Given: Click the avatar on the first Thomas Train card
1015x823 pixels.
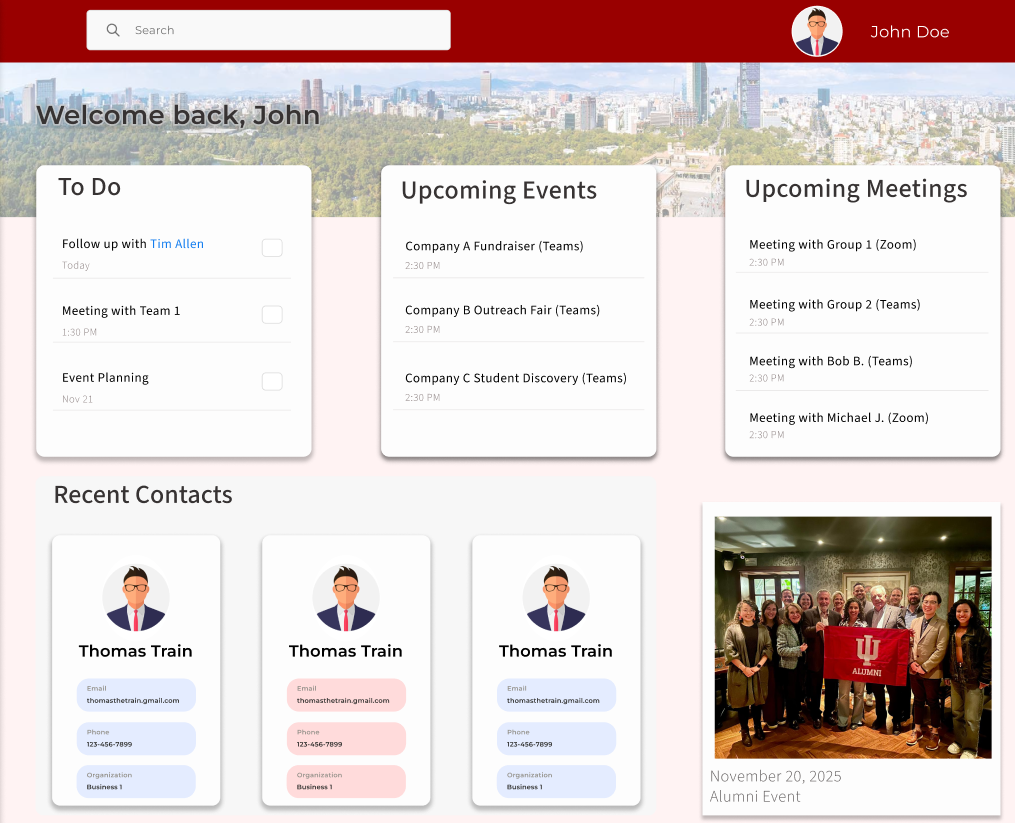Looking at the screenshot, I should click(x=135, y=597).
